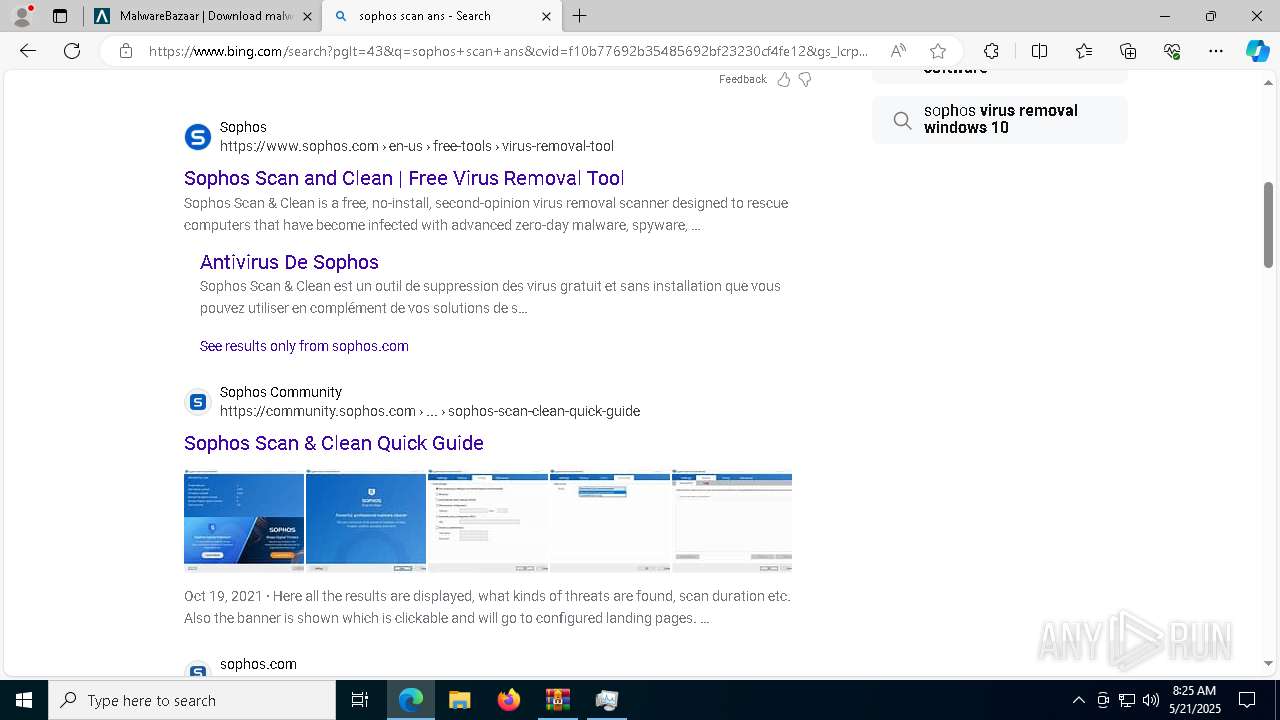The width and height of the screenshot is (1280, 720).
Task: Open File Explorer from taskbar
Action: [459, 700]
